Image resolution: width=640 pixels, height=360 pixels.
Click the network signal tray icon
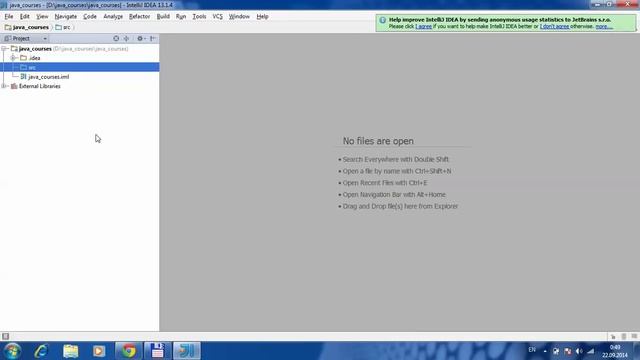pyautogui.click(x=591, y=351)
